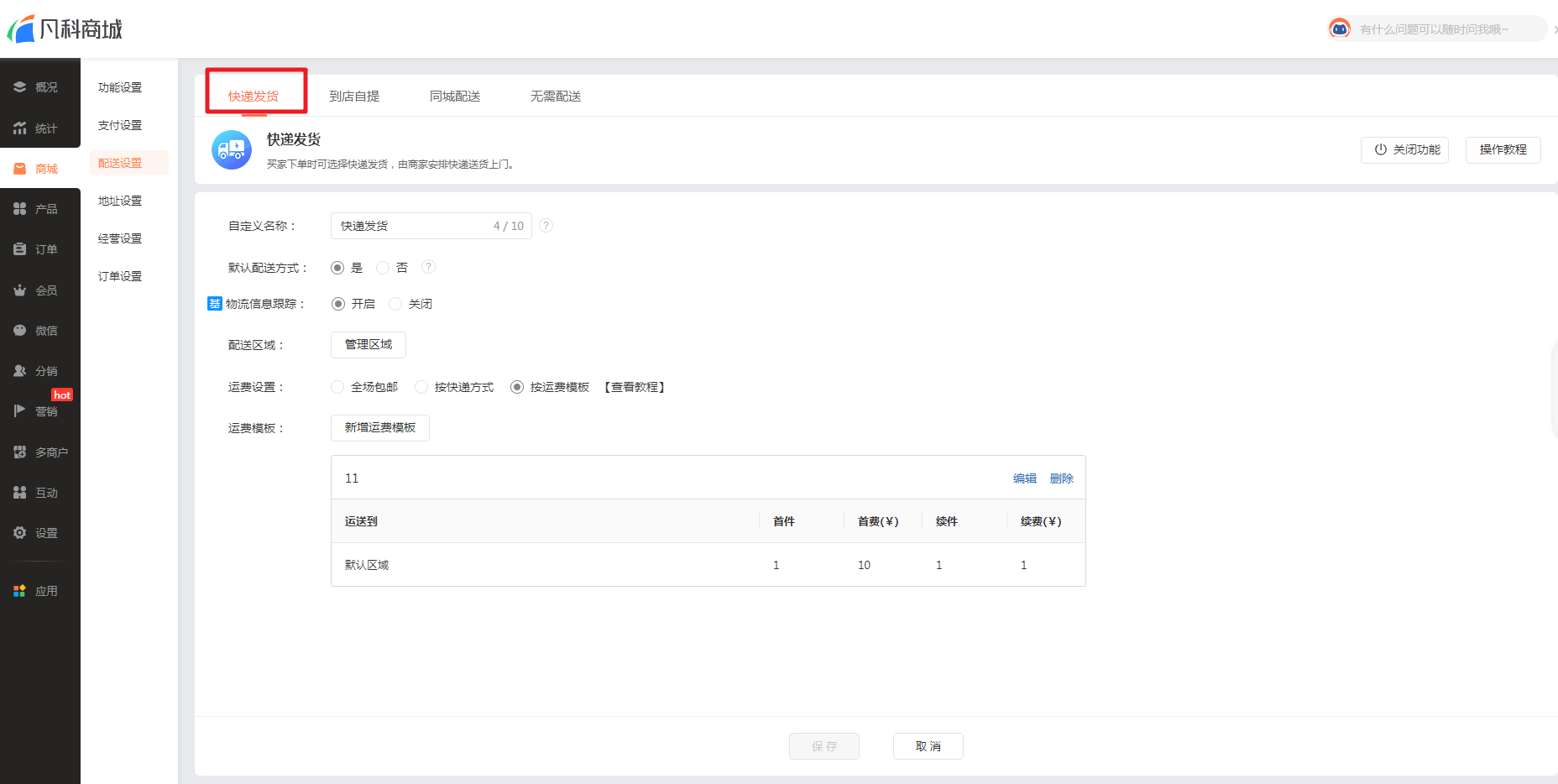Open the 操作教程 tutorial button

click(x=1503, y=149)
